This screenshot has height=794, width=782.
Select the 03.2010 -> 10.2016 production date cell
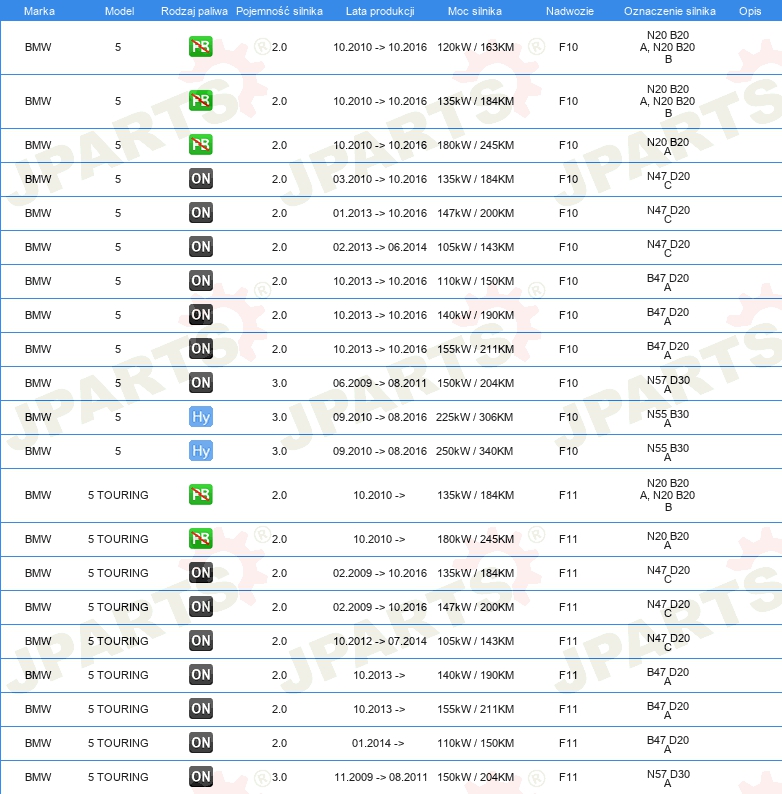point(380,179)
